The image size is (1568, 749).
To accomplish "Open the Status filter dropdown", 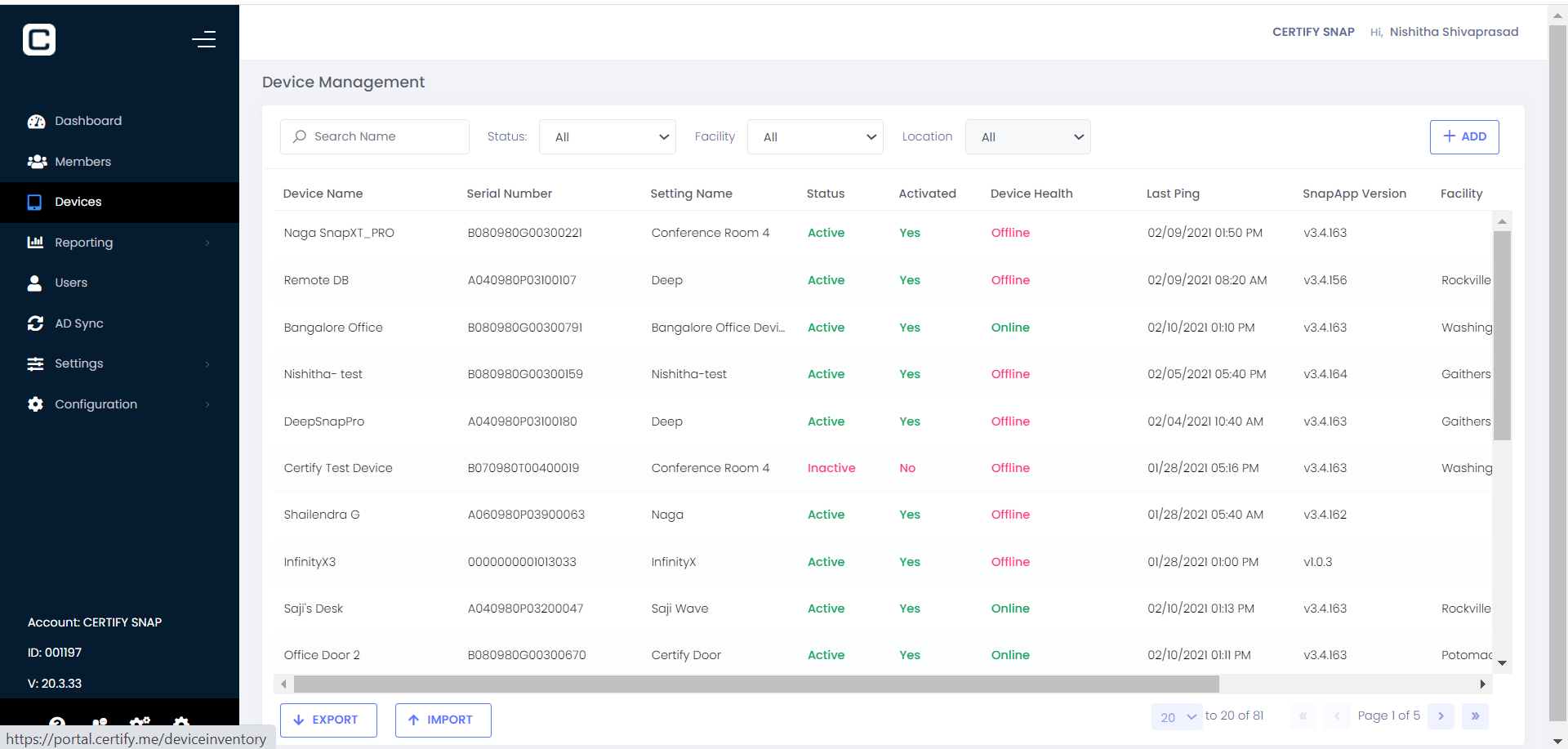I will point(608,137).
